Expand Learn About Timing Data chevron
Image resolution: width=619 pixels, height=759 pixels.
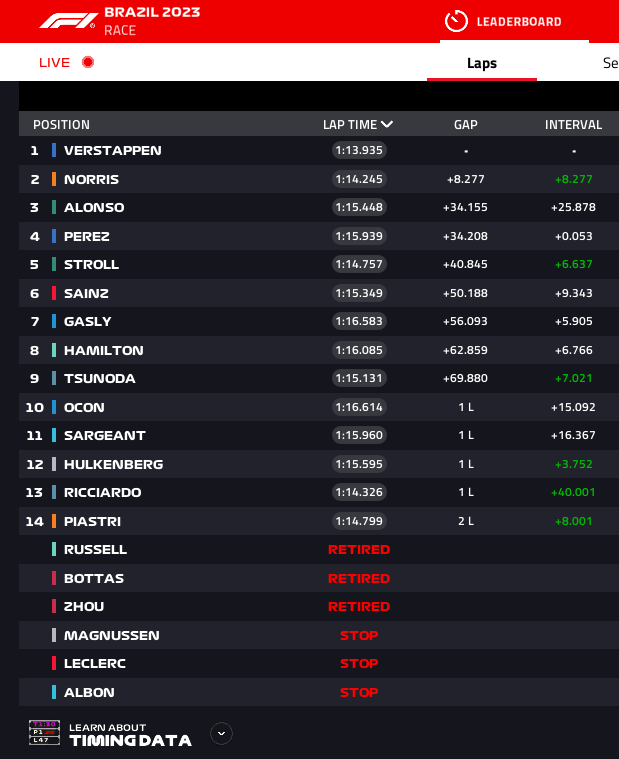point(221,733)
